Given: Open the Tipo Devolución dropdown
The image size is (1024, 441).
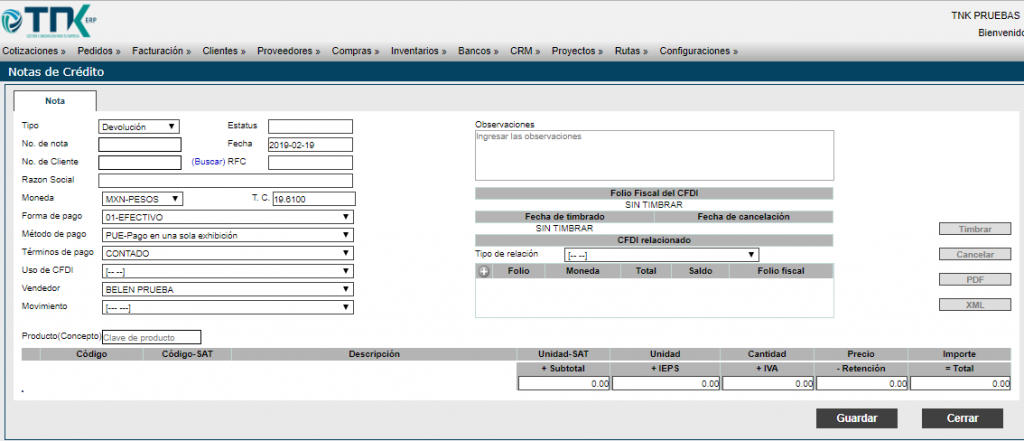Looking at the screenshot, I should coord(139,126).
